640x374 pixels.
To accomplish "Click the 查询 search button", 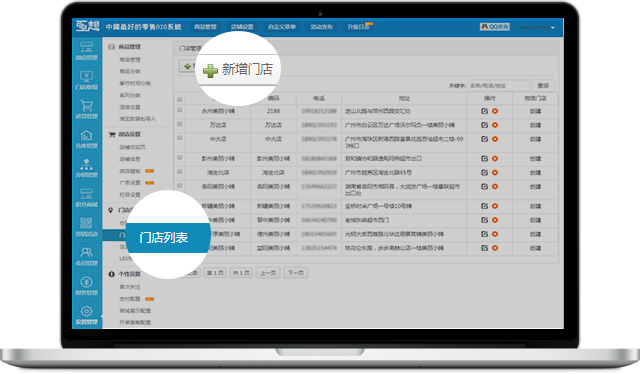I will (543, 85).
